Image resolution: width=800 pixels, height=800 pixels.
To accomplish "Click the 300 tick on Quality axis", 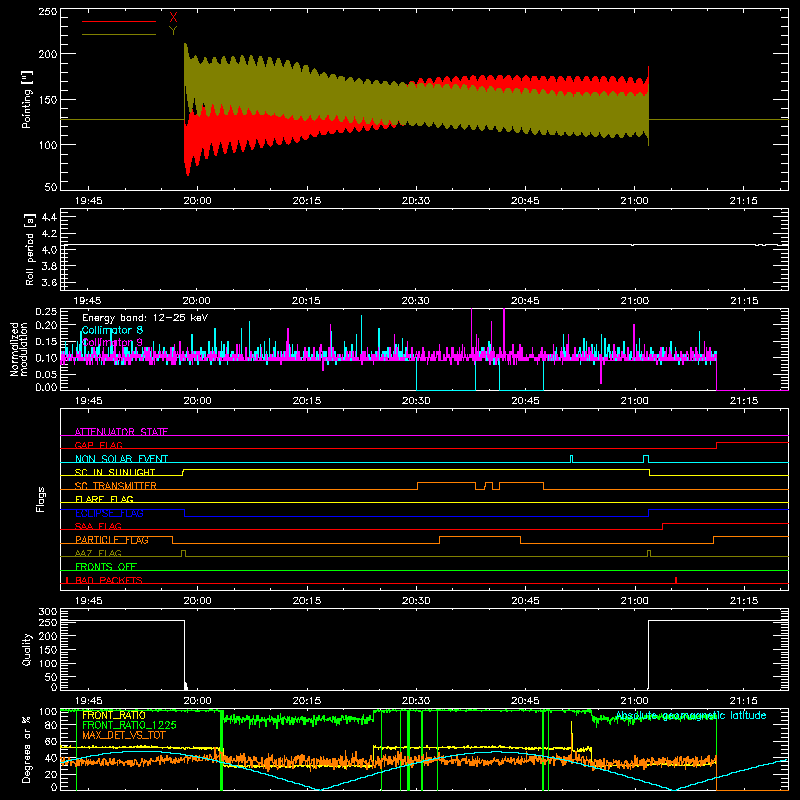I will pos(48,612).
